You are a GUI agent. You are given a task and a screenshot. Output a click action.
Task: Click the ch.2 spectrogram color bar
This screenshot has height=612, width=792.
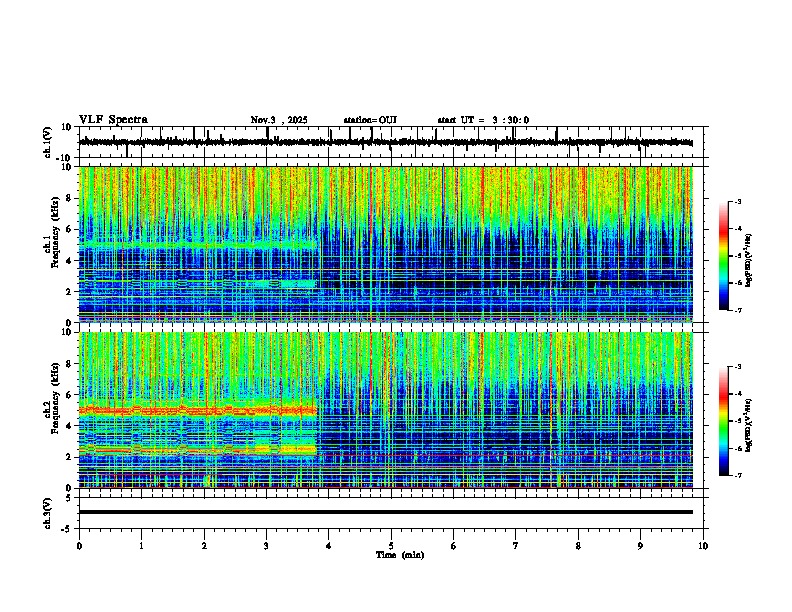click(724, 421)
